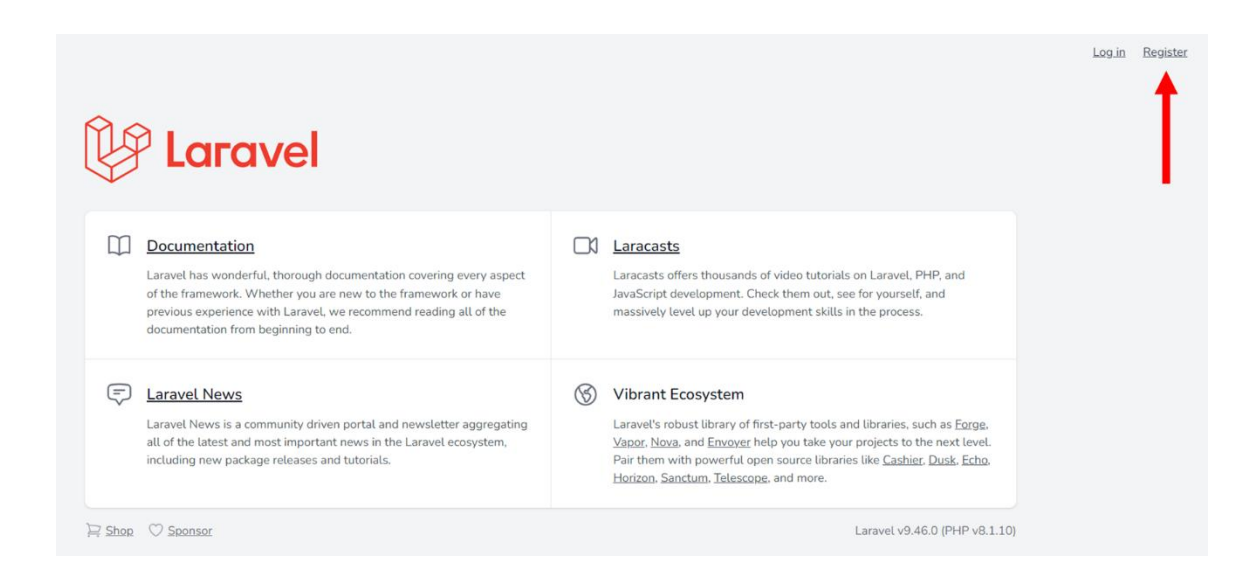
Task: Click the Shop text link
Action: 119,531
